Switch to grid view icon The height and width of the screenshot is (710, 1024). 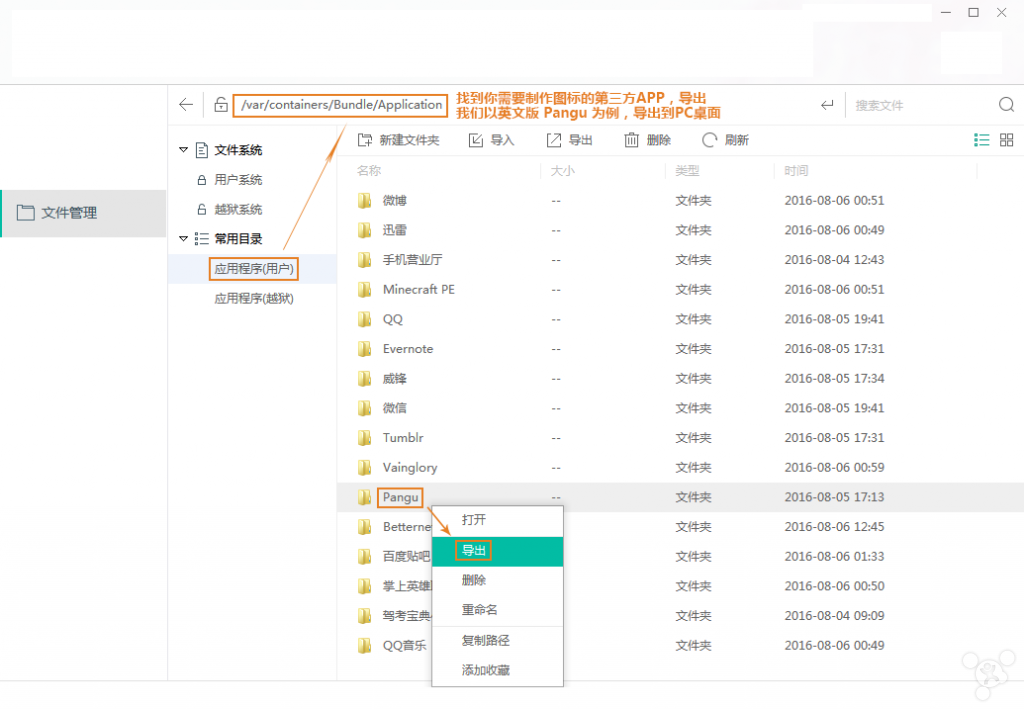(1006, 140)
